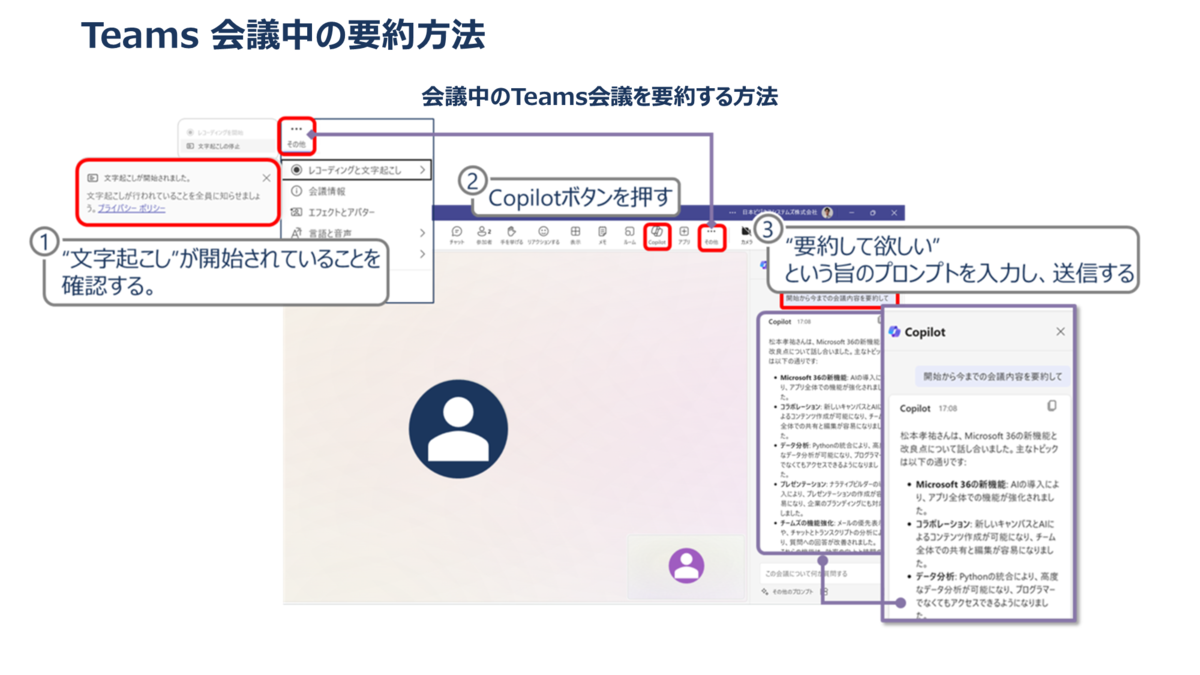Click the prompt 開始から今までの会議内容を要約して in red box
1200x675 pixels.
click(x=838, y=298)
